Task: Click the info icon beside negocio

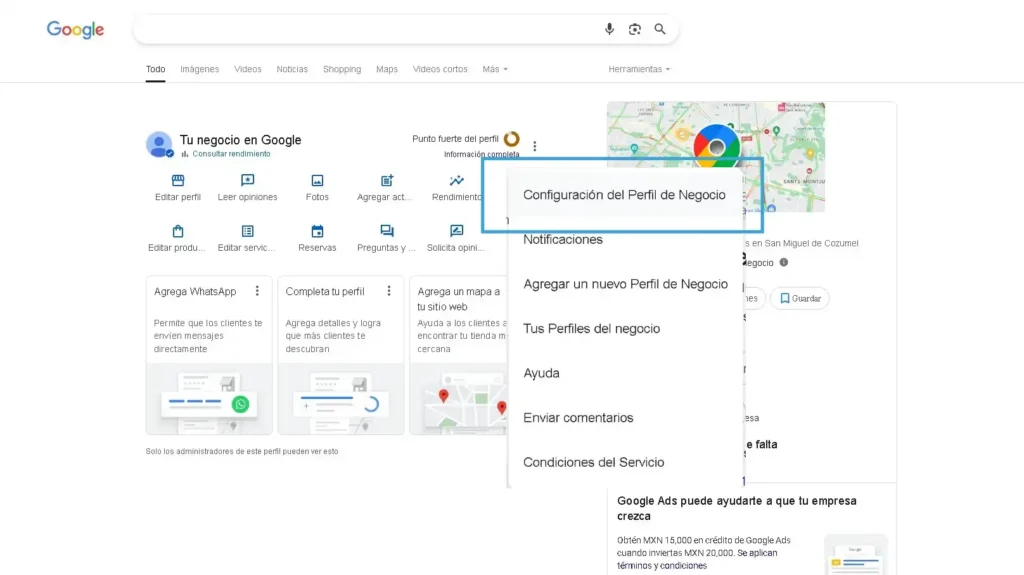Action: pos(784,263)
